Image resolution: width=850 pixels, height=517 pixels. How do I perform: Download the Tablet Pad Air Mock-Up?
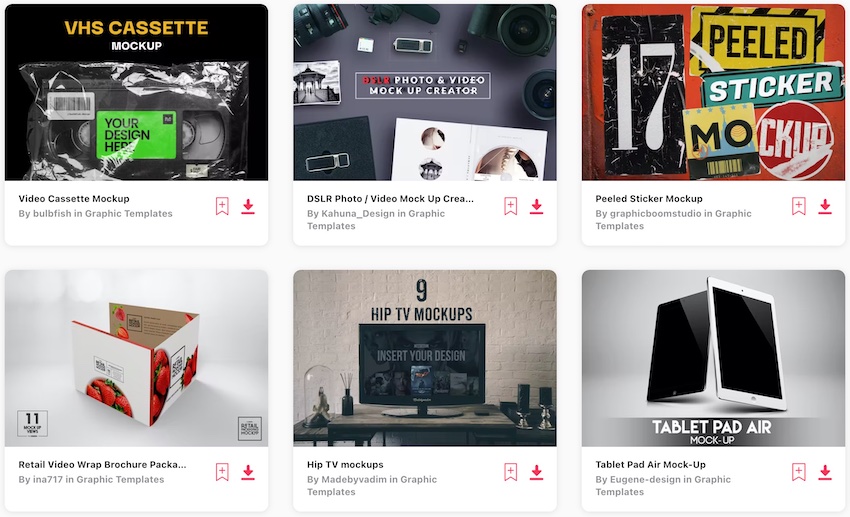point(825,472)
